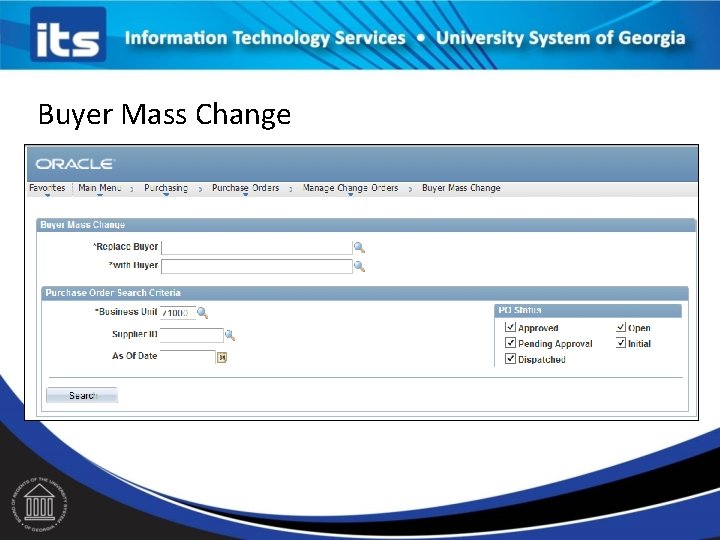
Task: Click the Buyer Mass Change slide title
Action: 164,114
